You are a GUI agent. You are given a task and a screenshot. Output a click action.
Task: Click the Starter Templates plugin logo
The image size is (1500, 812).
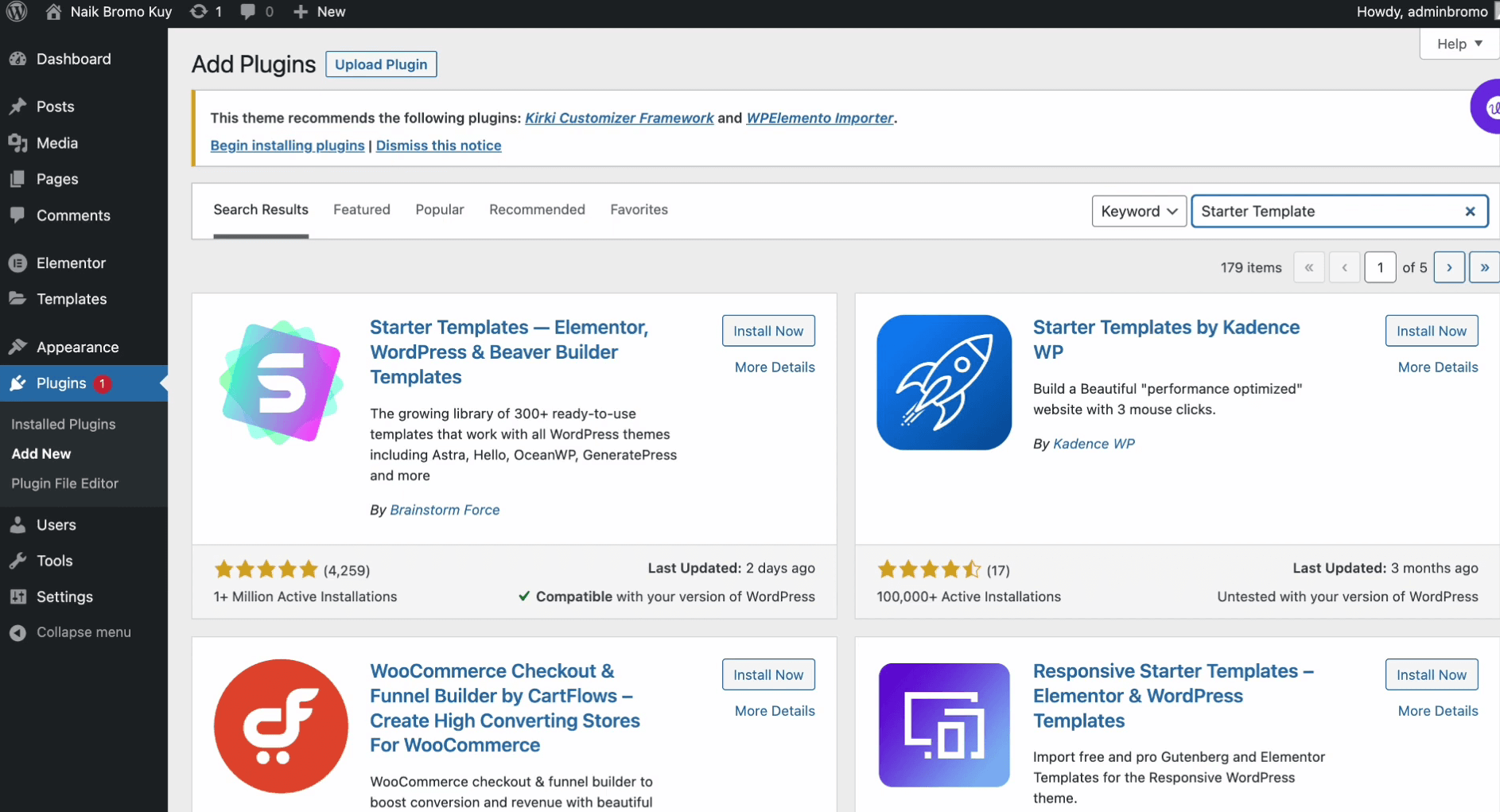(x=281, y=383)
